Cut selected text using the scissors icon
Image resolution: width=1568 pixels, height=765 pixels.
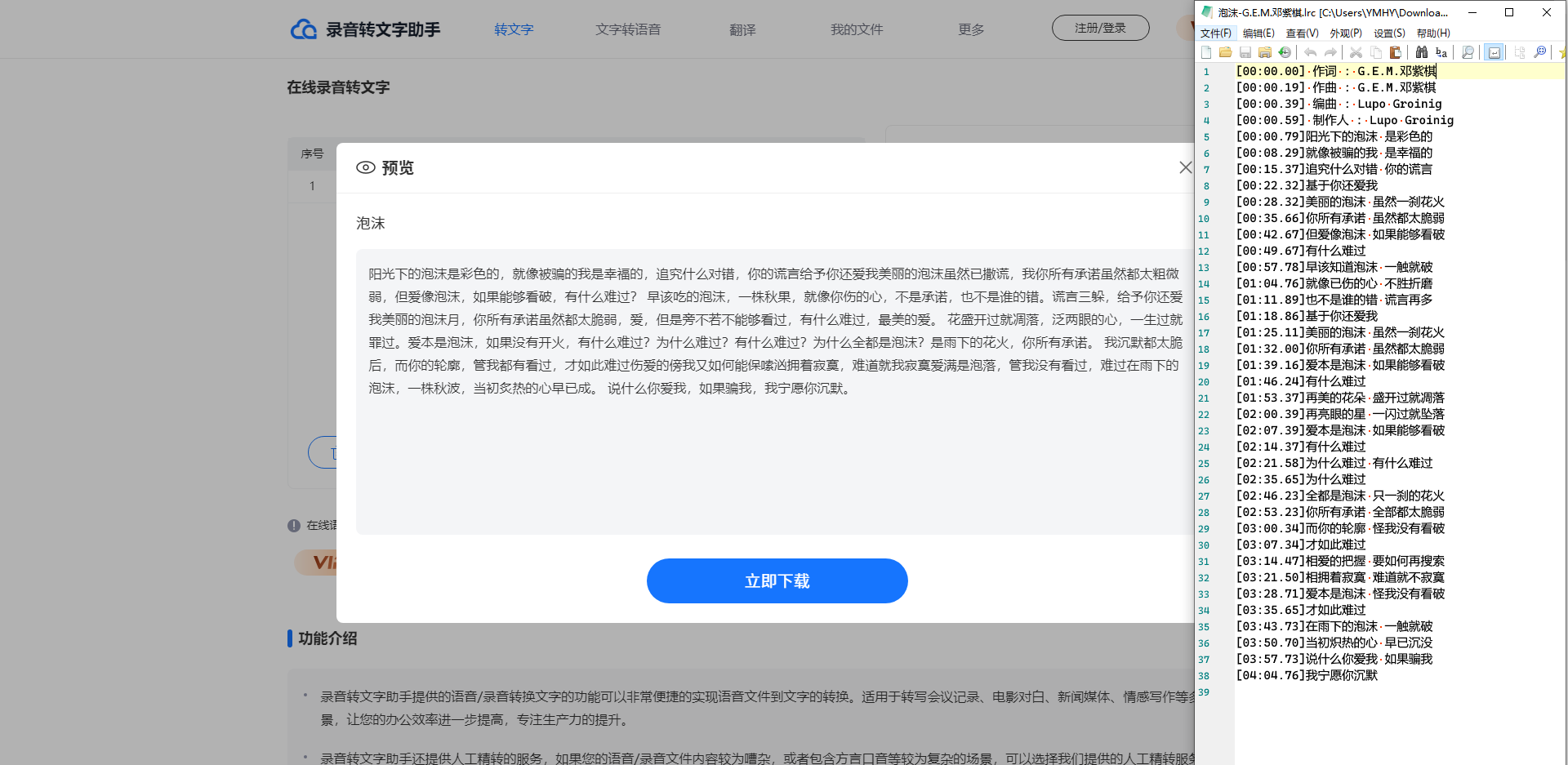1356,52
